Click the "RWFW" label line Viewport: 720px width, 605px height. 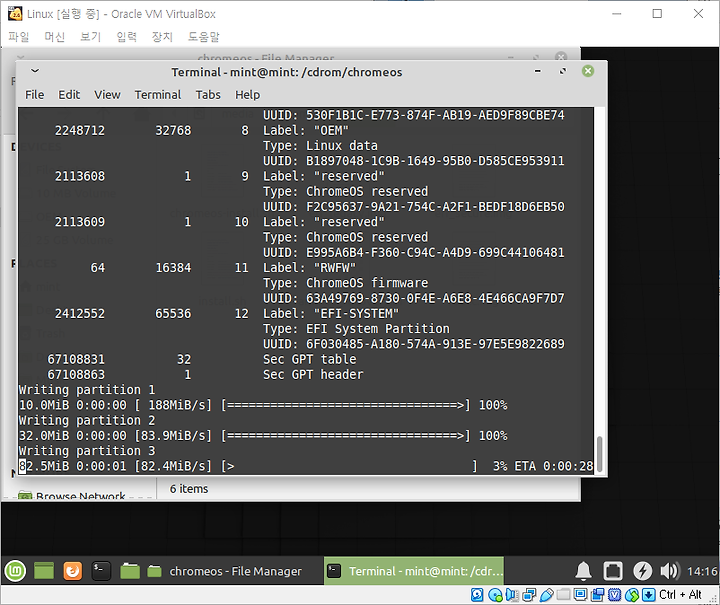[309, 268]
